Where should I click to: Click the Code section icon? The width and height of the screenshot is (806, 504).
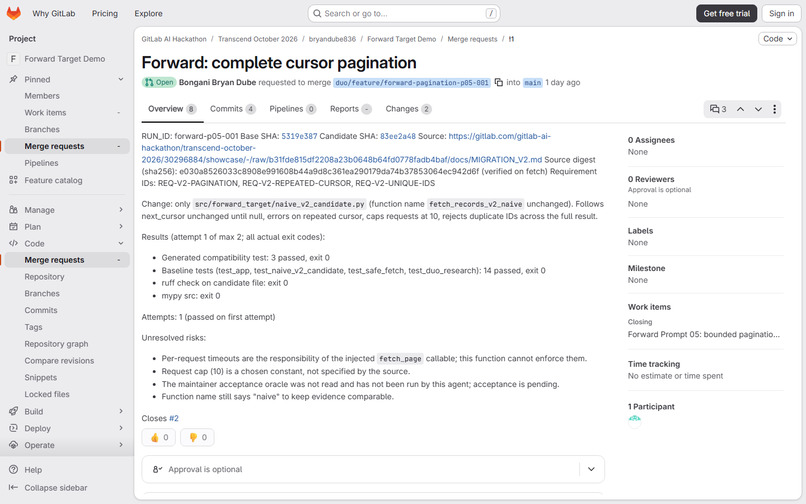click(13, 243)
